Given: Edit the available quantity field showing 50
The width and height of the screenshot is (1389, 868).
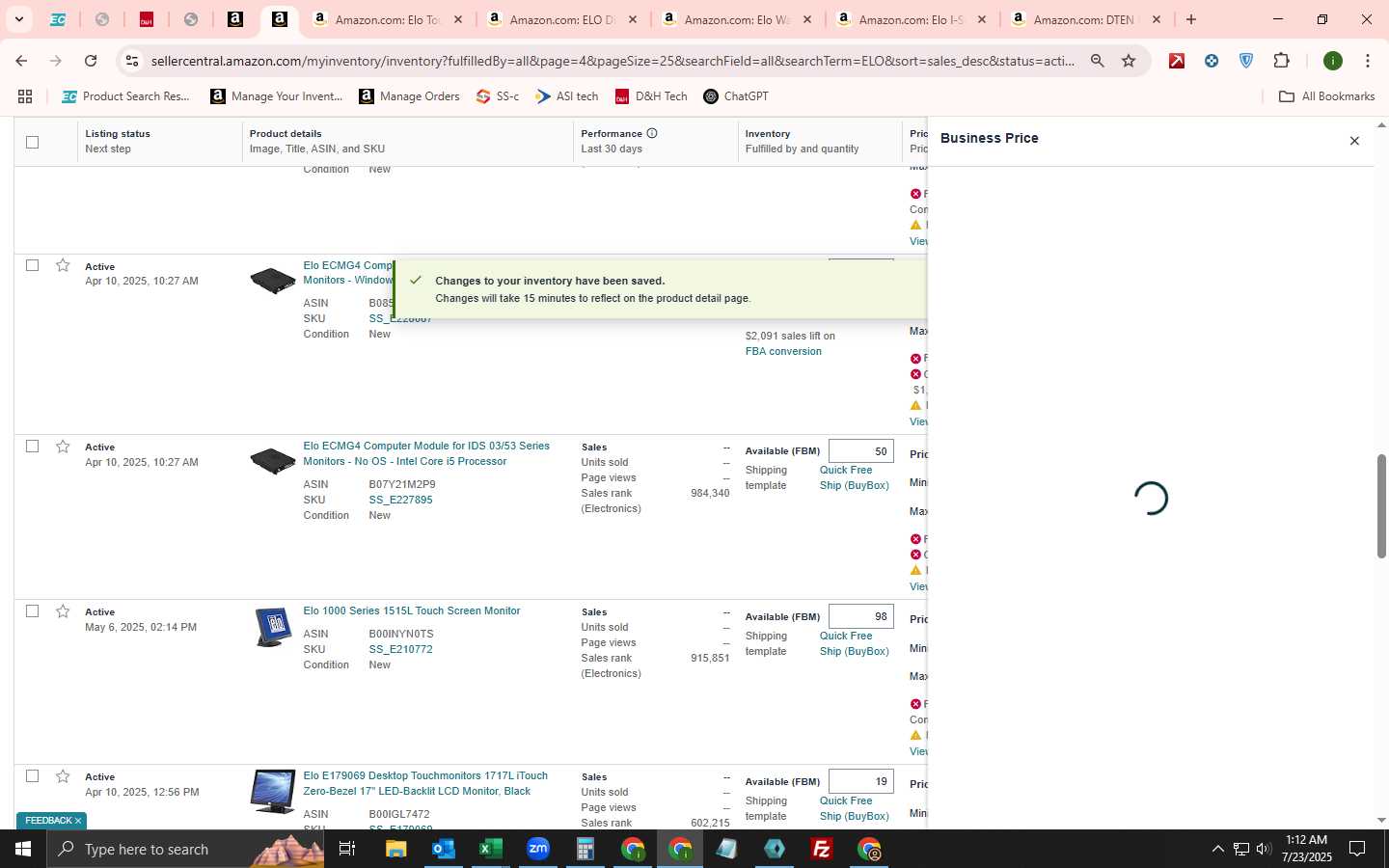Looking at the screenshot, I should (861, 451).
